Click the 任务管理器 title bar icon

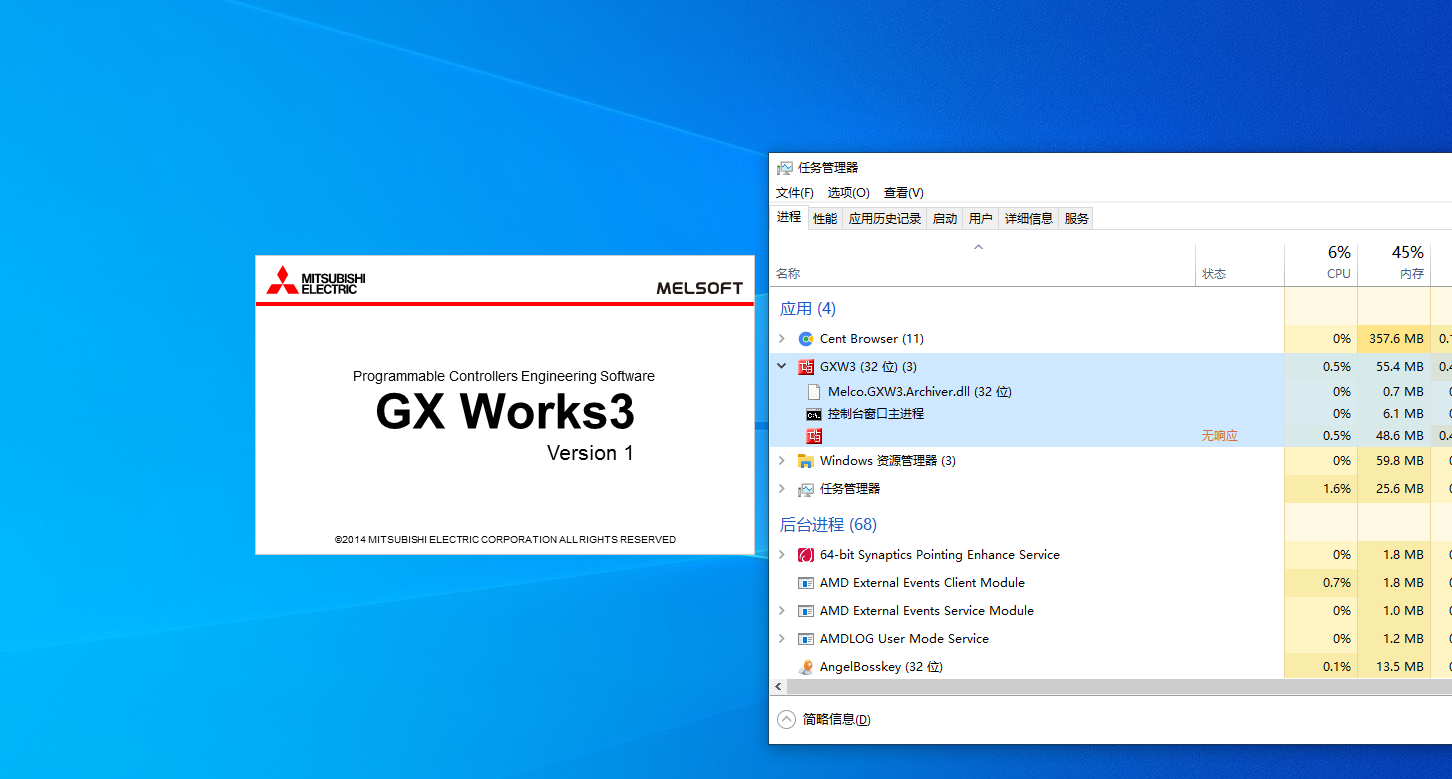785,168
